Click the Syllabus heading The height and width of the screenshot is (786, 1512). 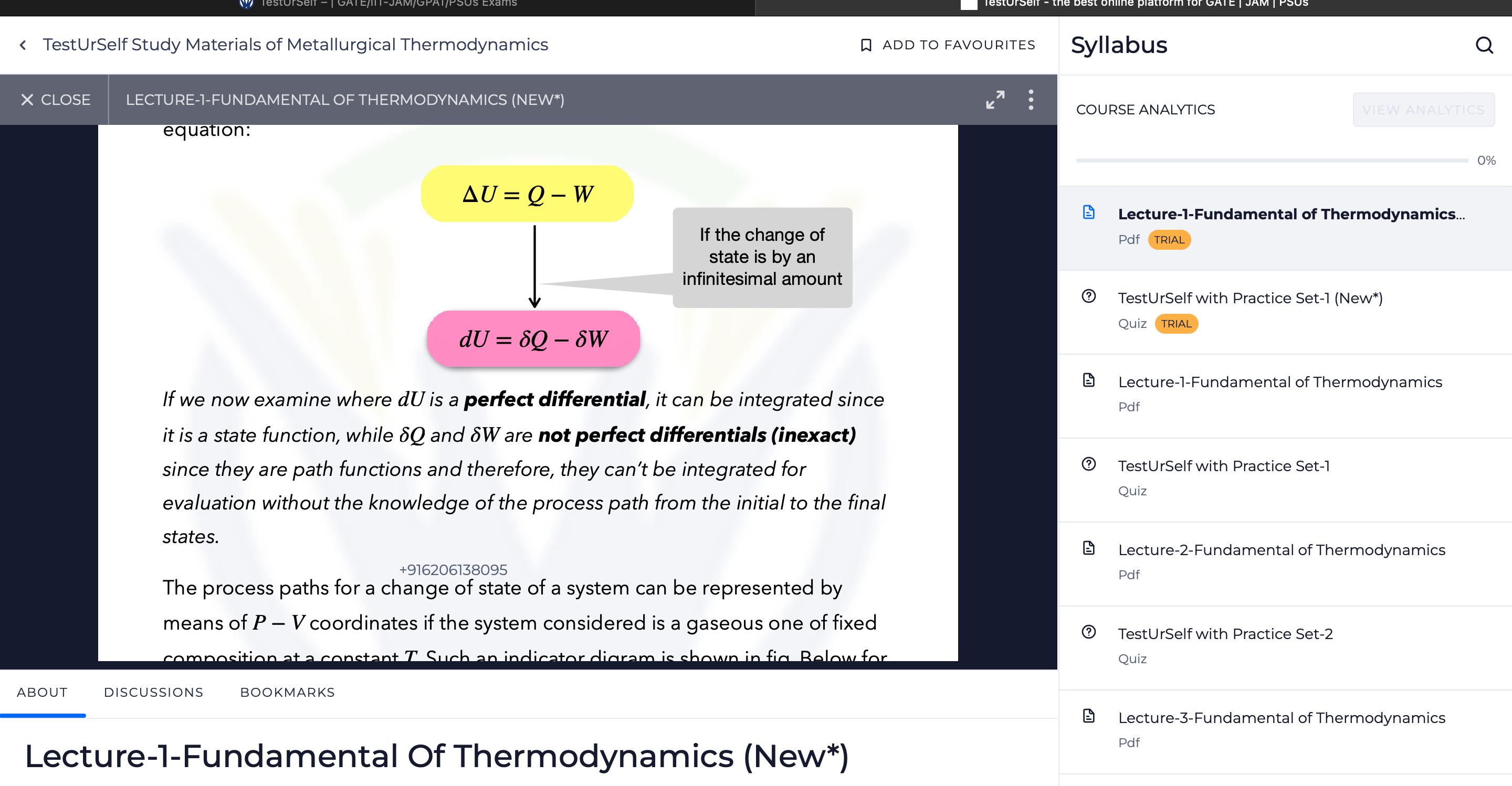tap(1119, 45)
